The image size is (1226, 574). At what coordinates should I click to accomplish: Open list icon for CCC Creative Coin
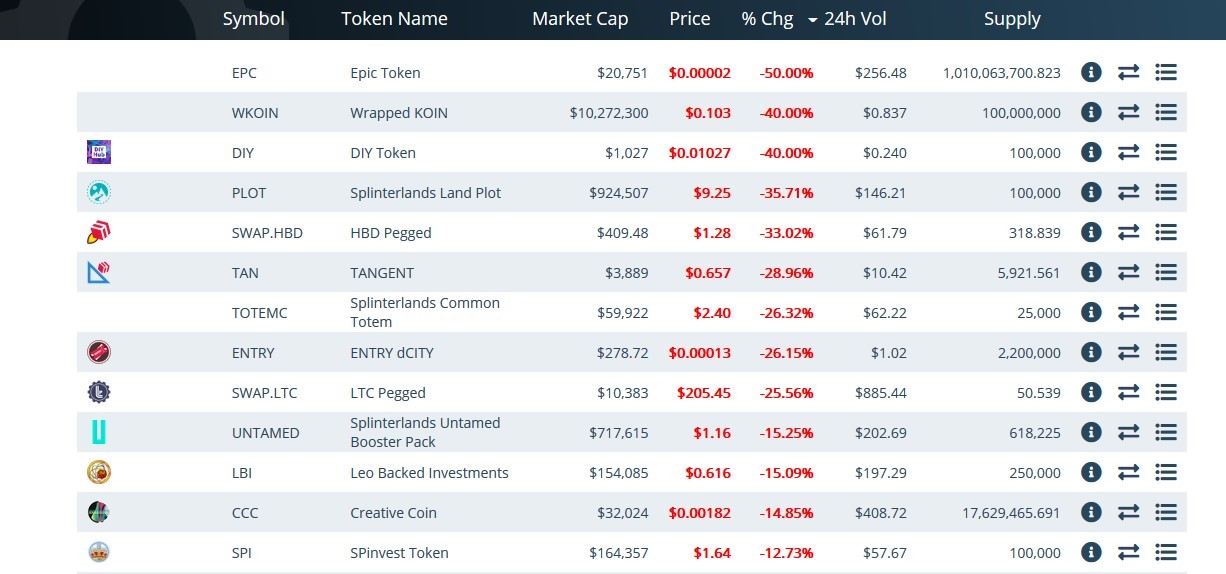point(1165,512)
